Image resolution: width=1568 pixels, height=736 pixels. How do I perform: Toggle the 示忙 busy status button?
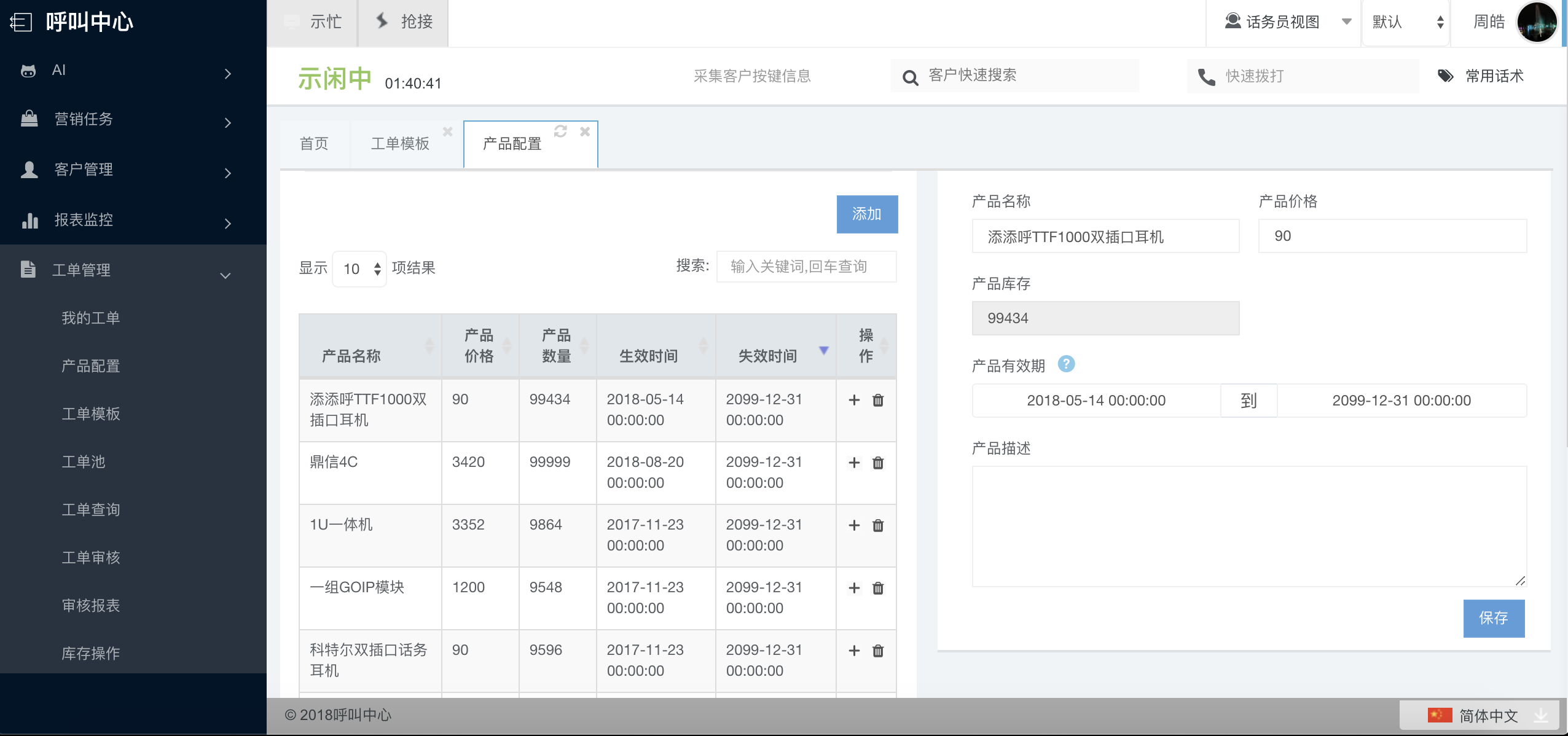312,23
